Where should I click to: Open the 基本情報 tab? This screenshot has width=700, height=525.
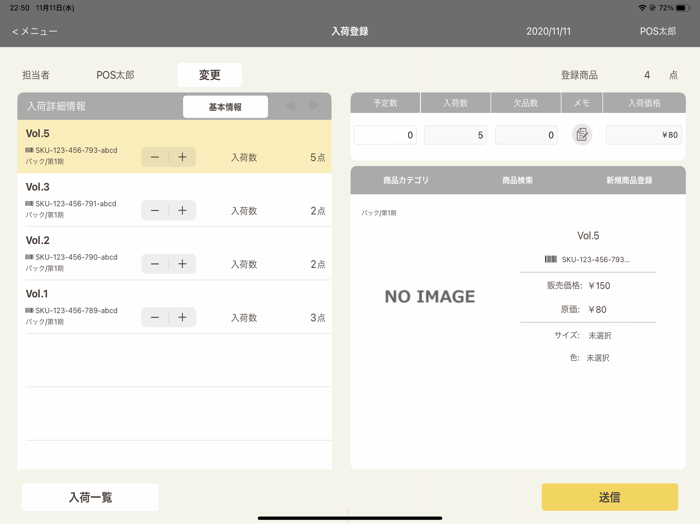[225, 107]
